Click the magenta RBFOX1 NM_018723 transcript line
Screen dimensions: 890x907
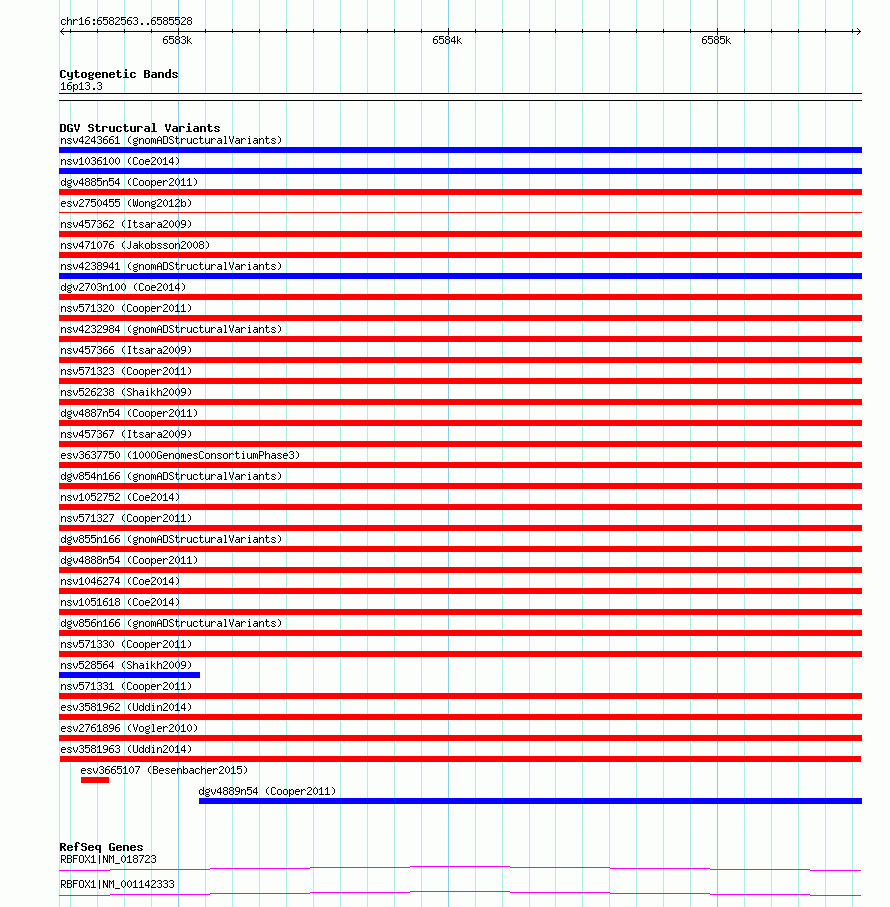pos(460,868)
